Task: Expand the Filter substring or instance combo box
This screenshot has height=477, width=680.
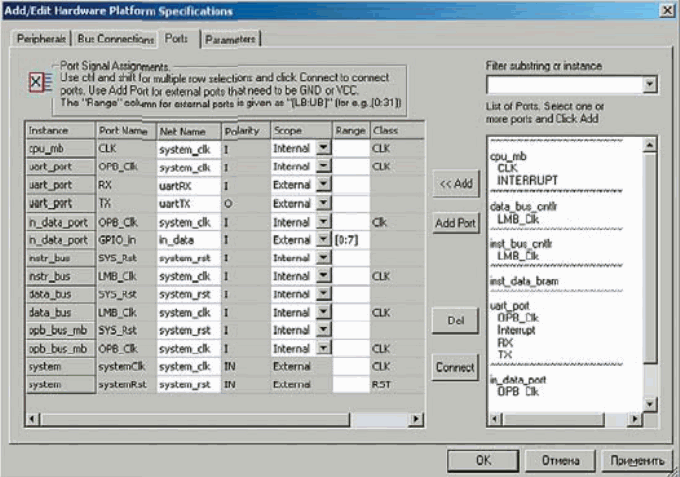Action: [650, 85]
